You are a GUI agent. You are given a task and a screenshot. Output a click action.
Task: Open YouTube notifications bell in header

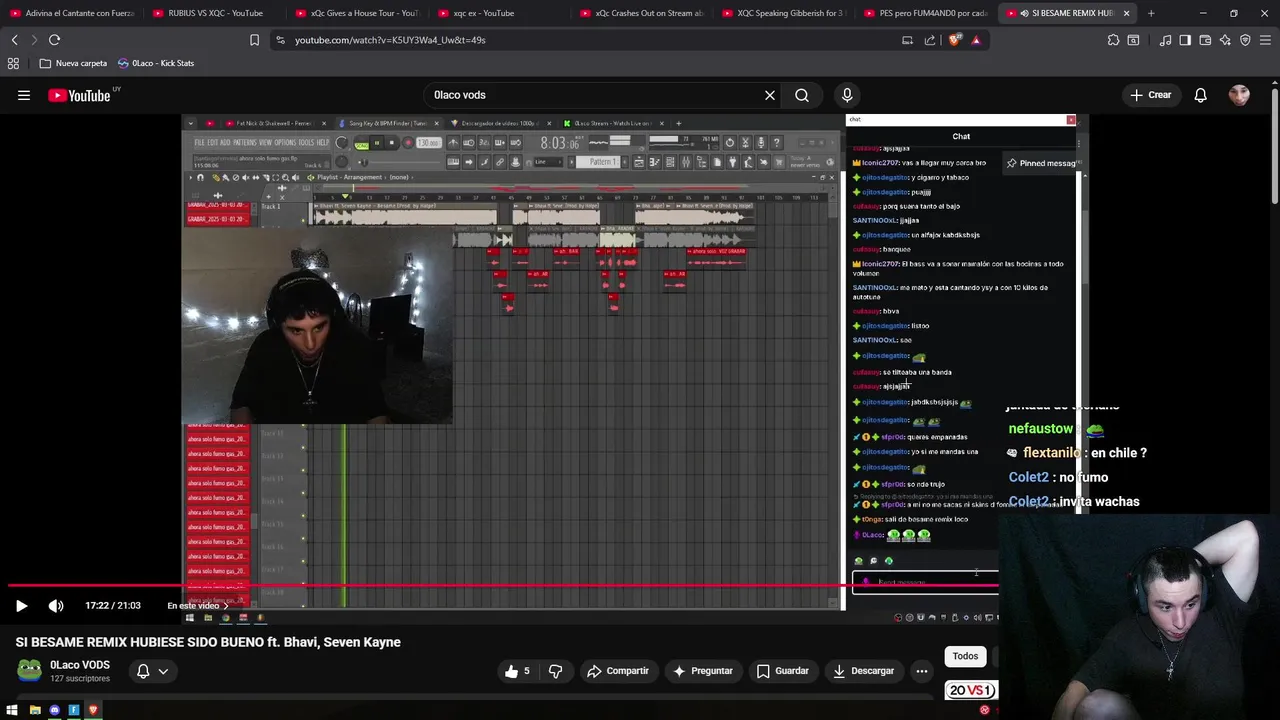1200,95
